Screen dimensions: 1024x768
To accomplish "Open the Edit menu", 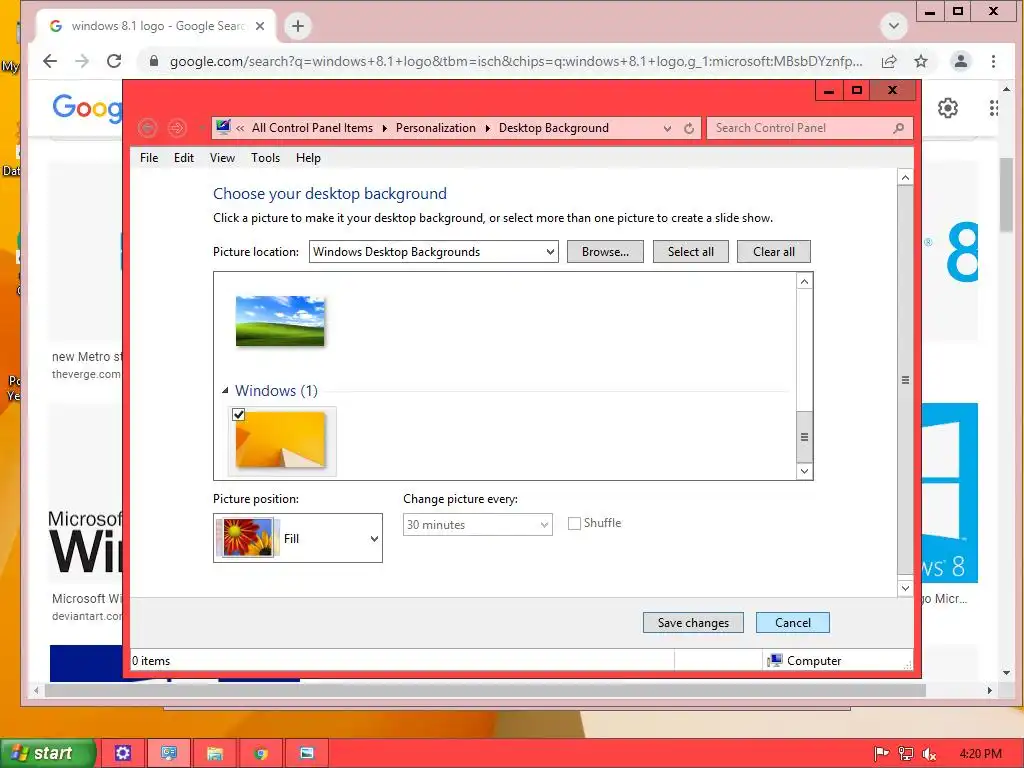I will [184, 157].
